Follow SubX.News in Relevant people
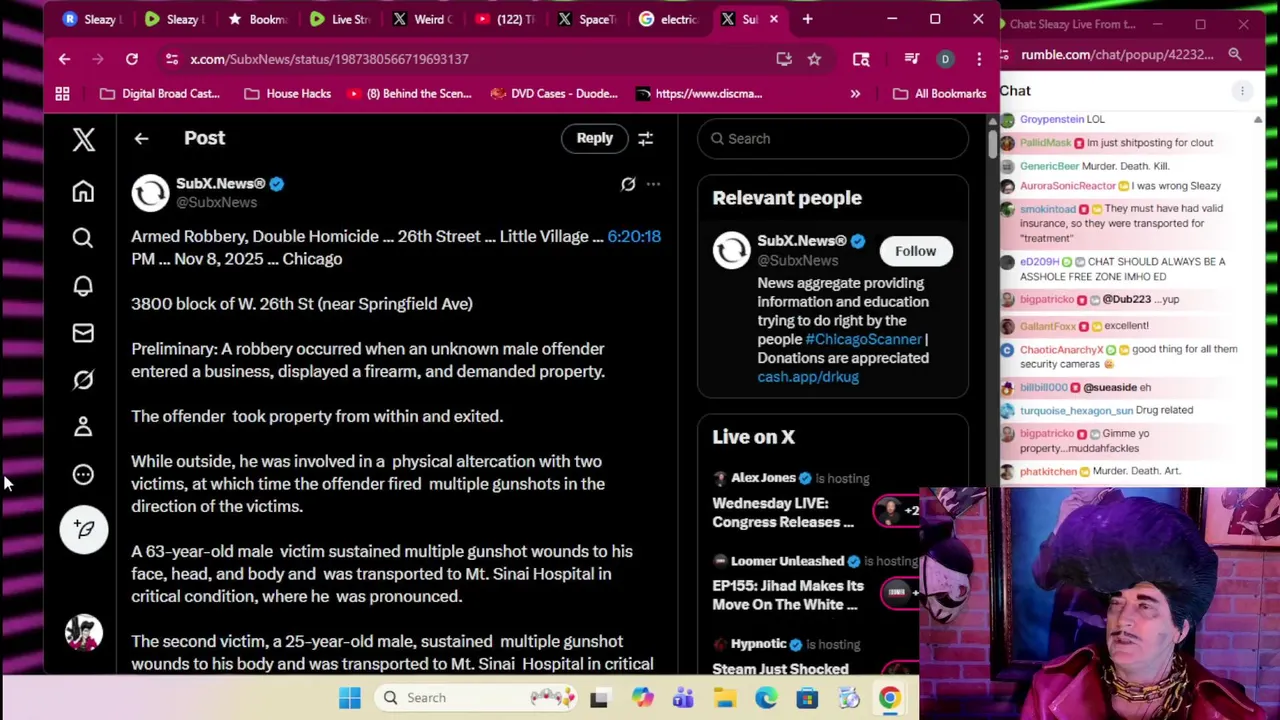This screenshot has height=720, width=1280. point(915,251)
